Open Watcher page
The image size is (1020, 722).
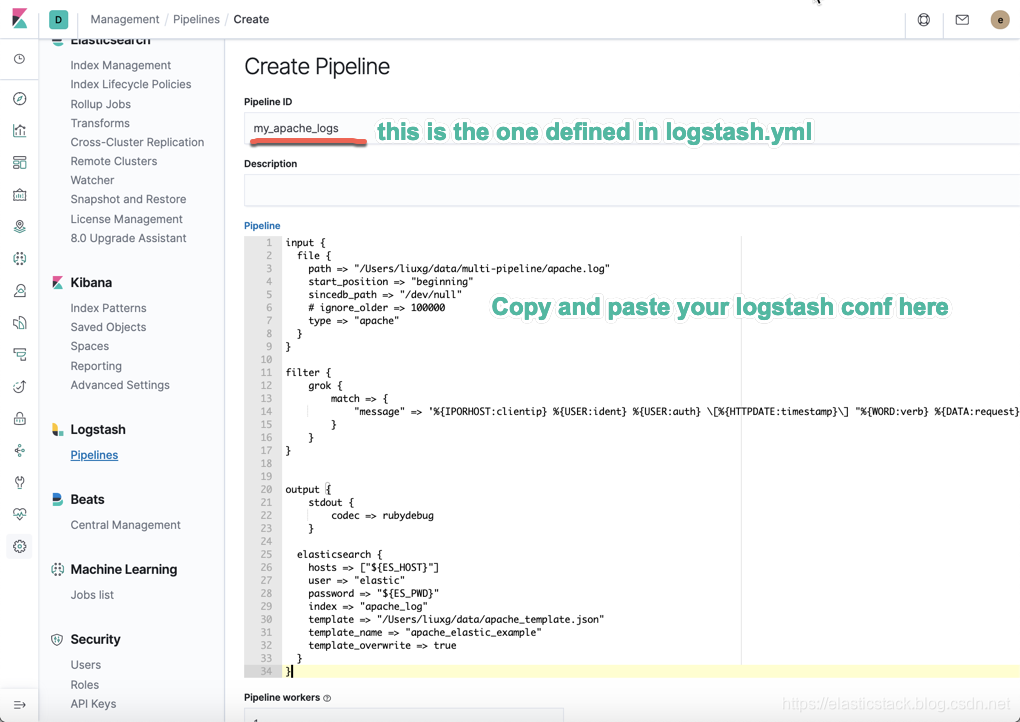(x=92, y=180)
